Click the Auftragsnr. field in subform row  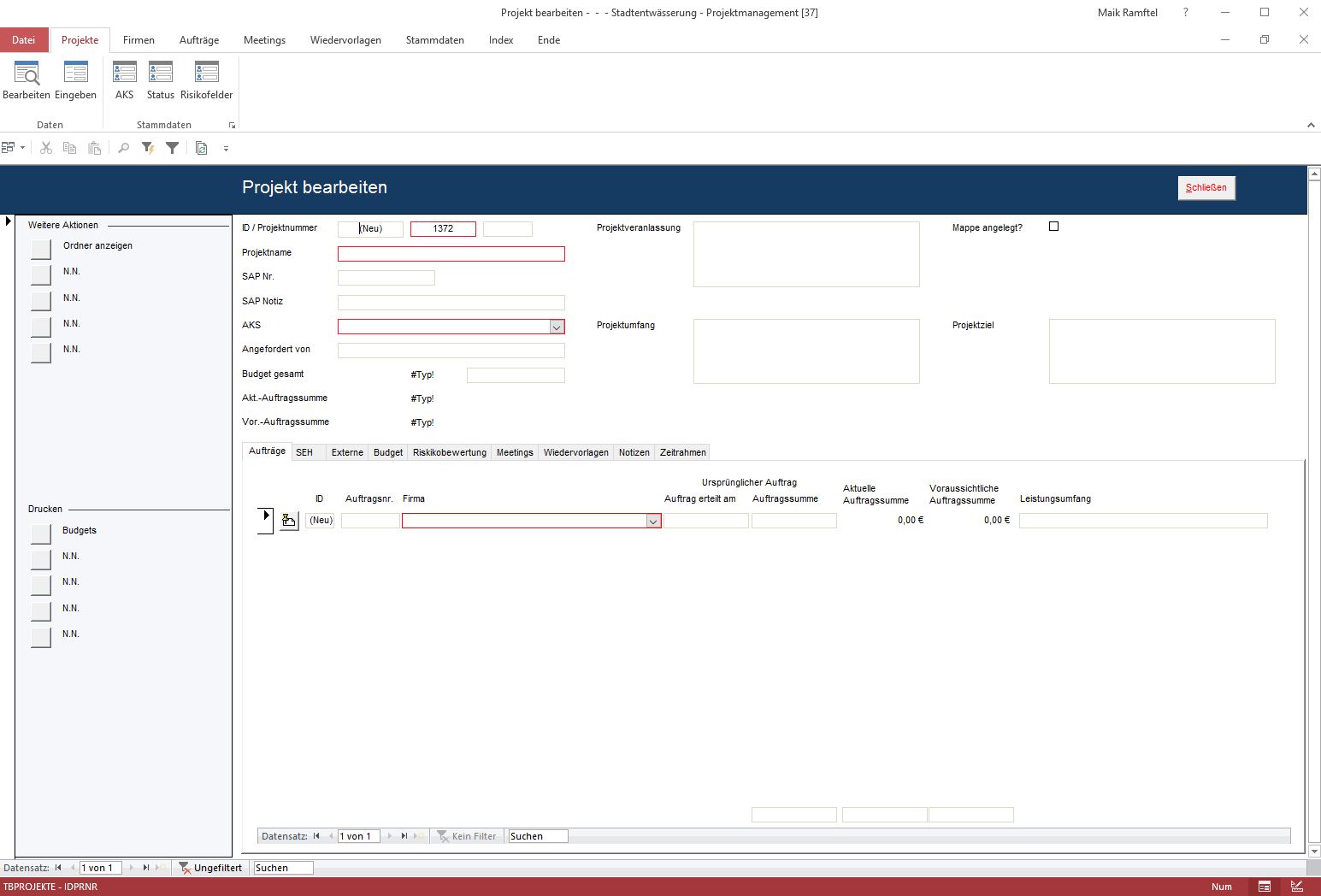pos(370,521)
